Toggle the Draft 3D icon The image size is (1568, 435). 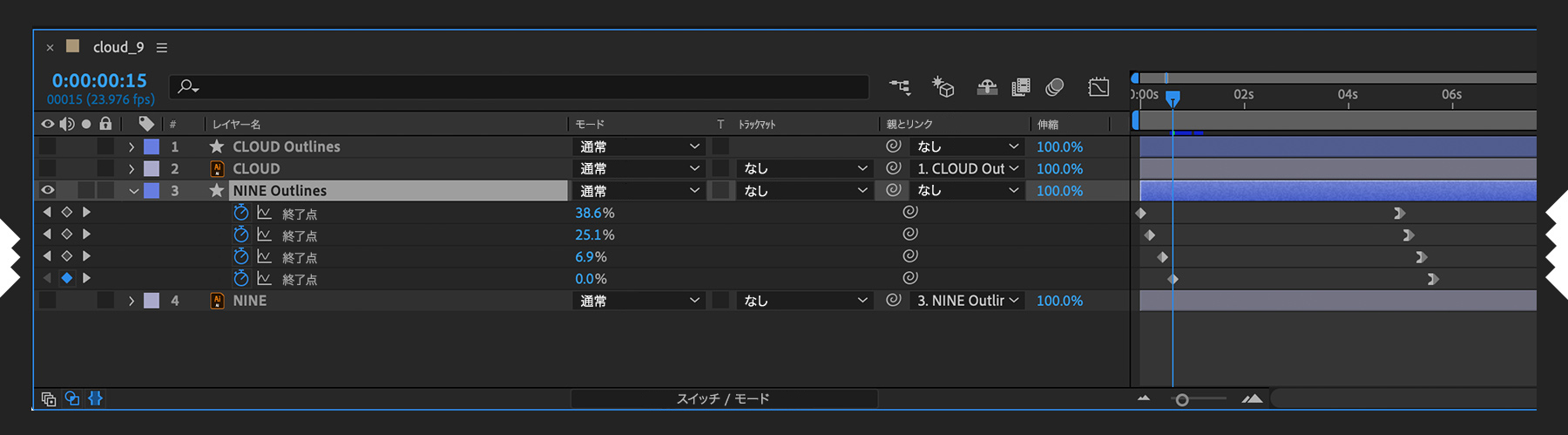tap(943, 86)
